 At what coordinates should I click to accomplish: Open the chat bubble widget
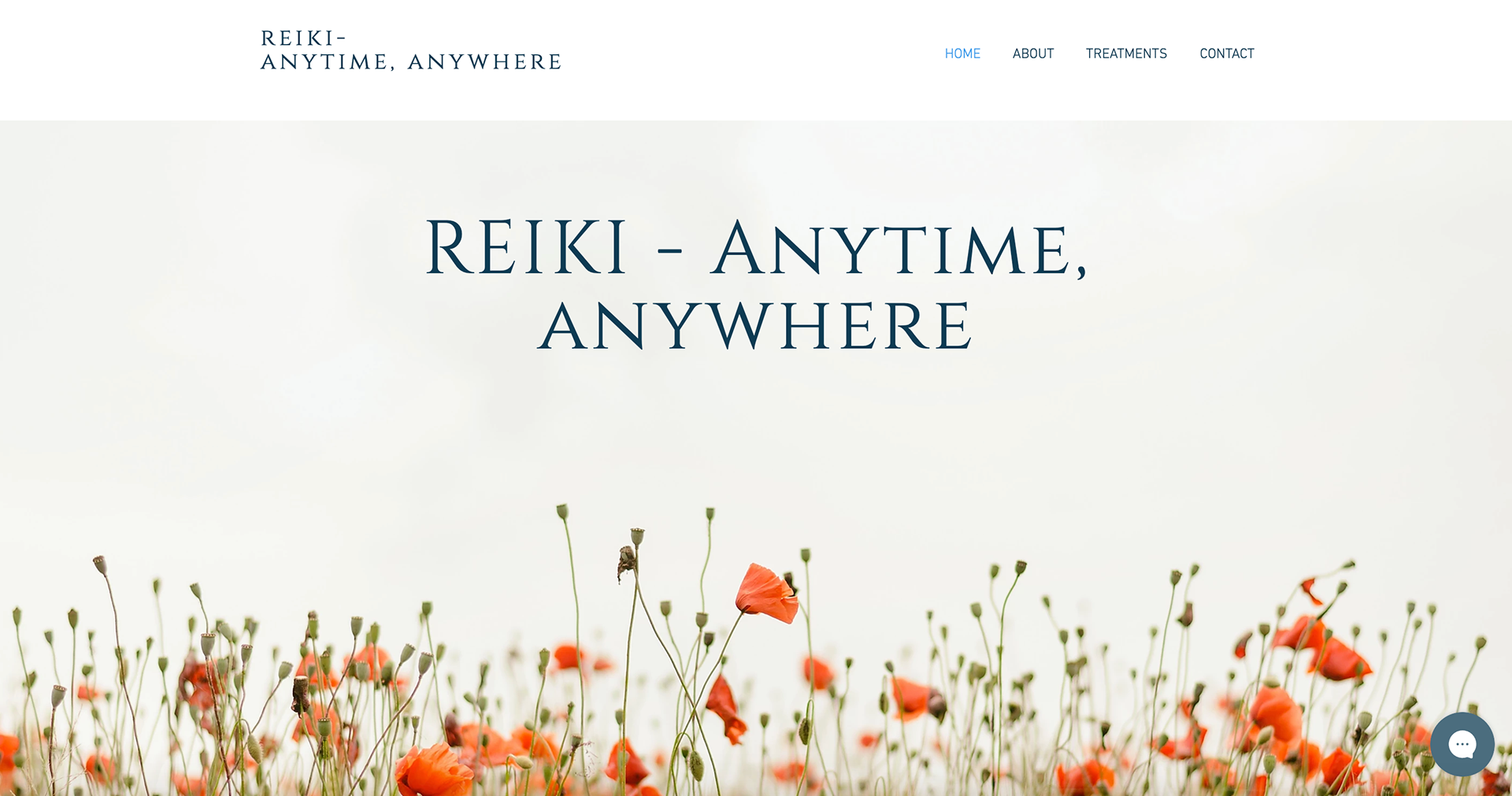1462,744
